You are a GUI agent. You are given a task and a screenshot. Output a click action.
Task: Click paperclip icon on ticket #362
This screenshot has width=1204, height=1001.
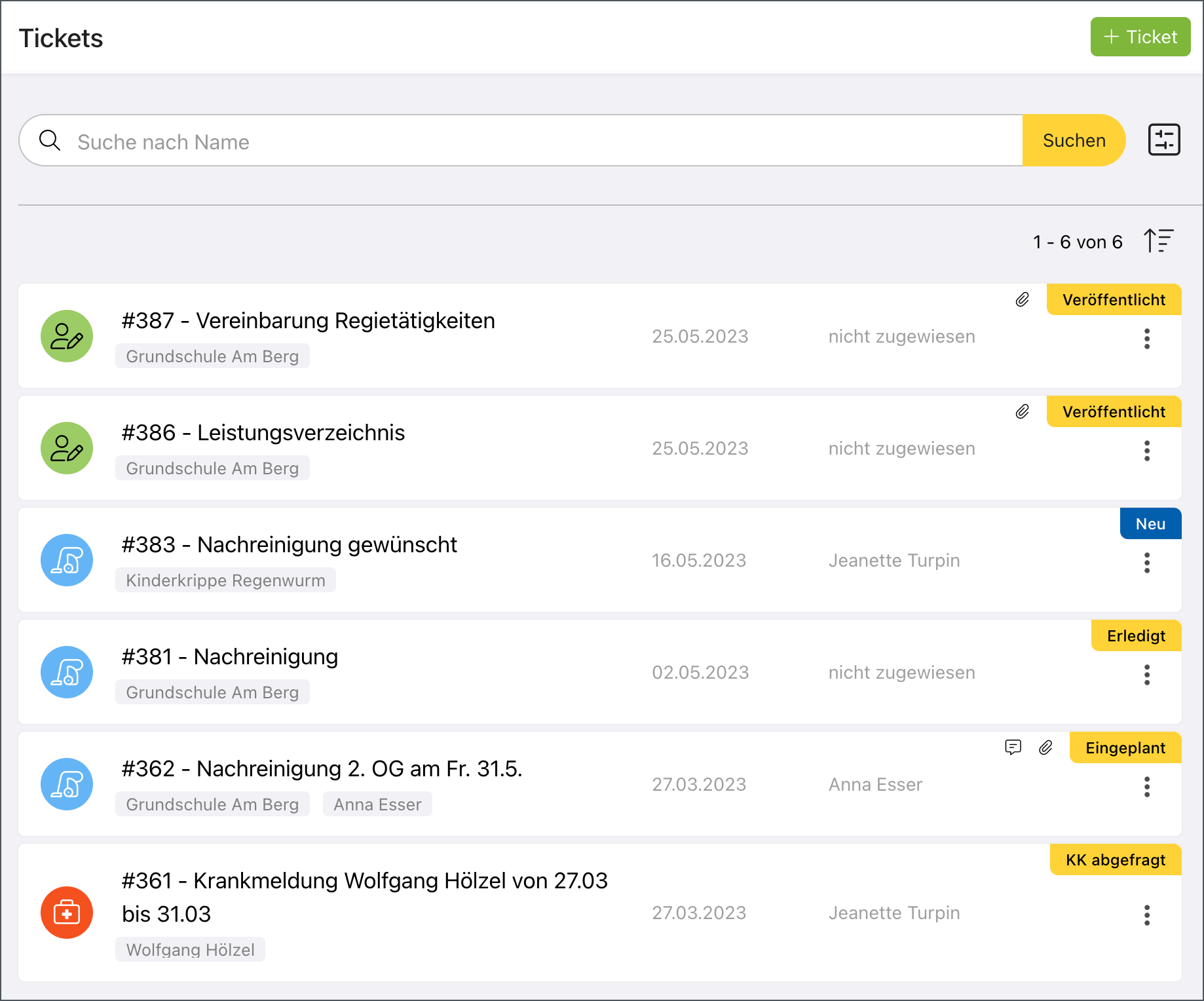(x=1045, y=747)
